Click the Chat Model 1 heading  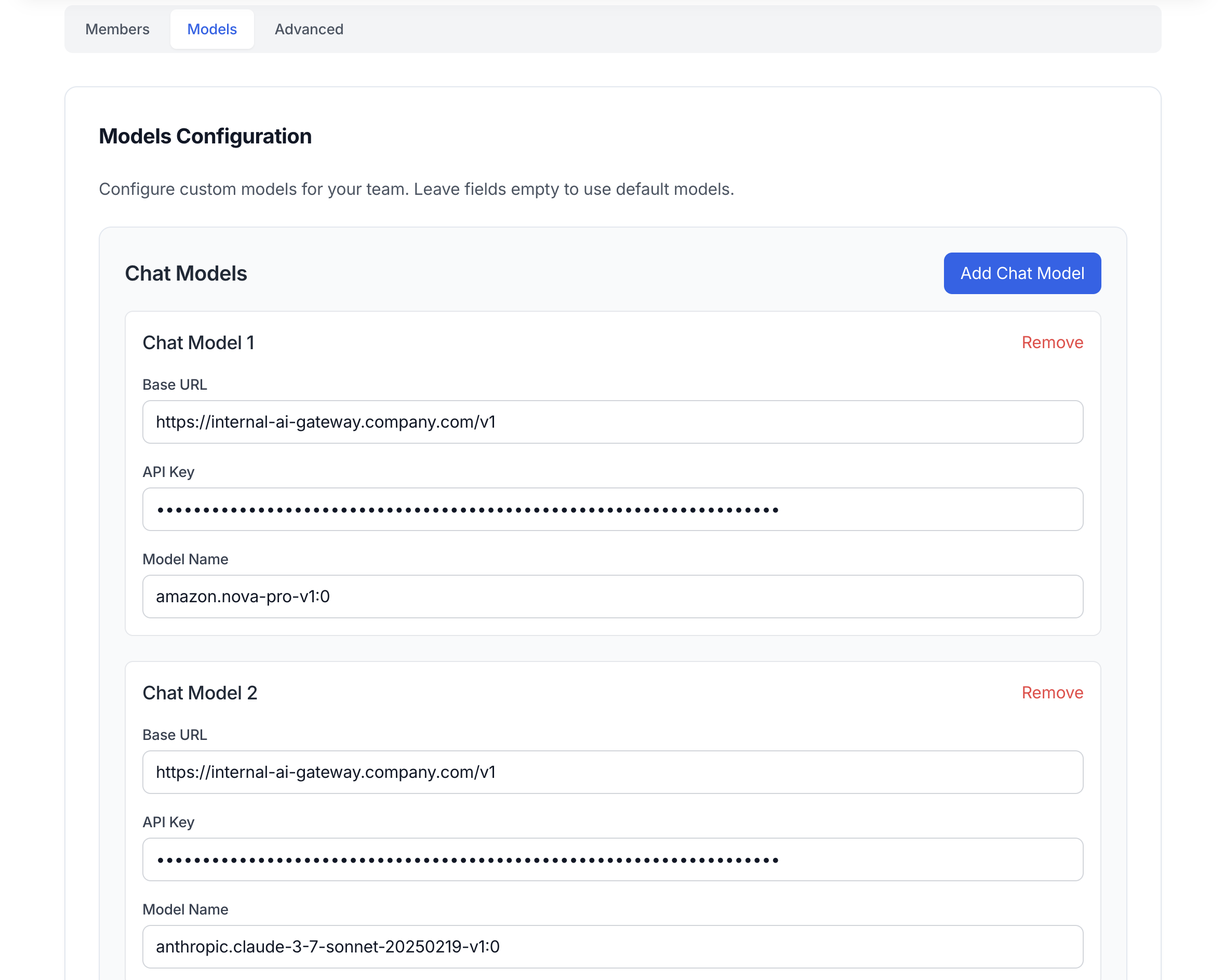click(x=198, y=343)
